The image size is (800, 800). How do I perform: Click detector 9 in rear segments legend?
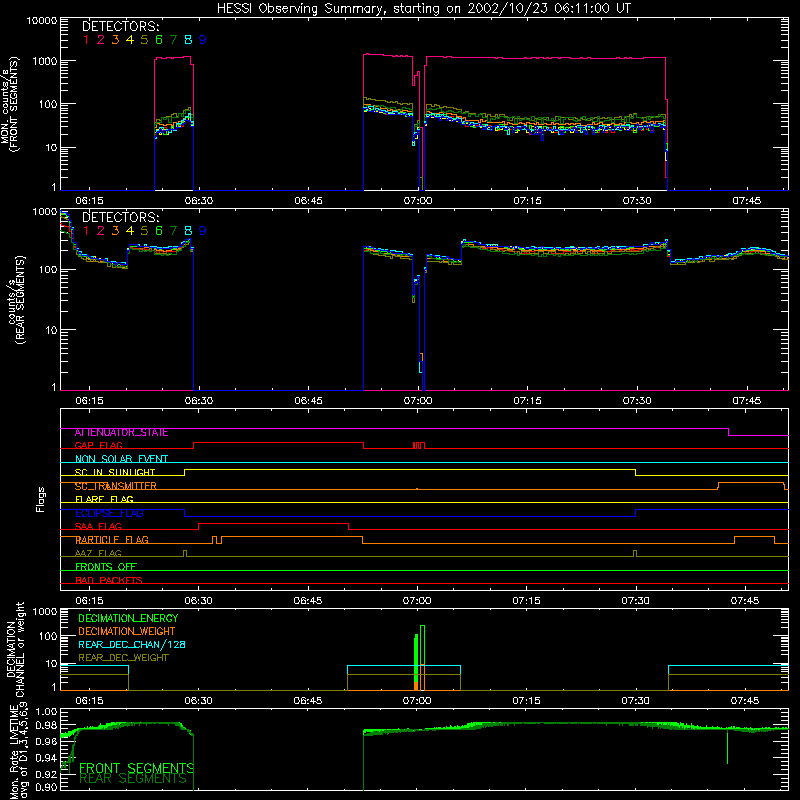pyautogui.click(x=203, y=231)
